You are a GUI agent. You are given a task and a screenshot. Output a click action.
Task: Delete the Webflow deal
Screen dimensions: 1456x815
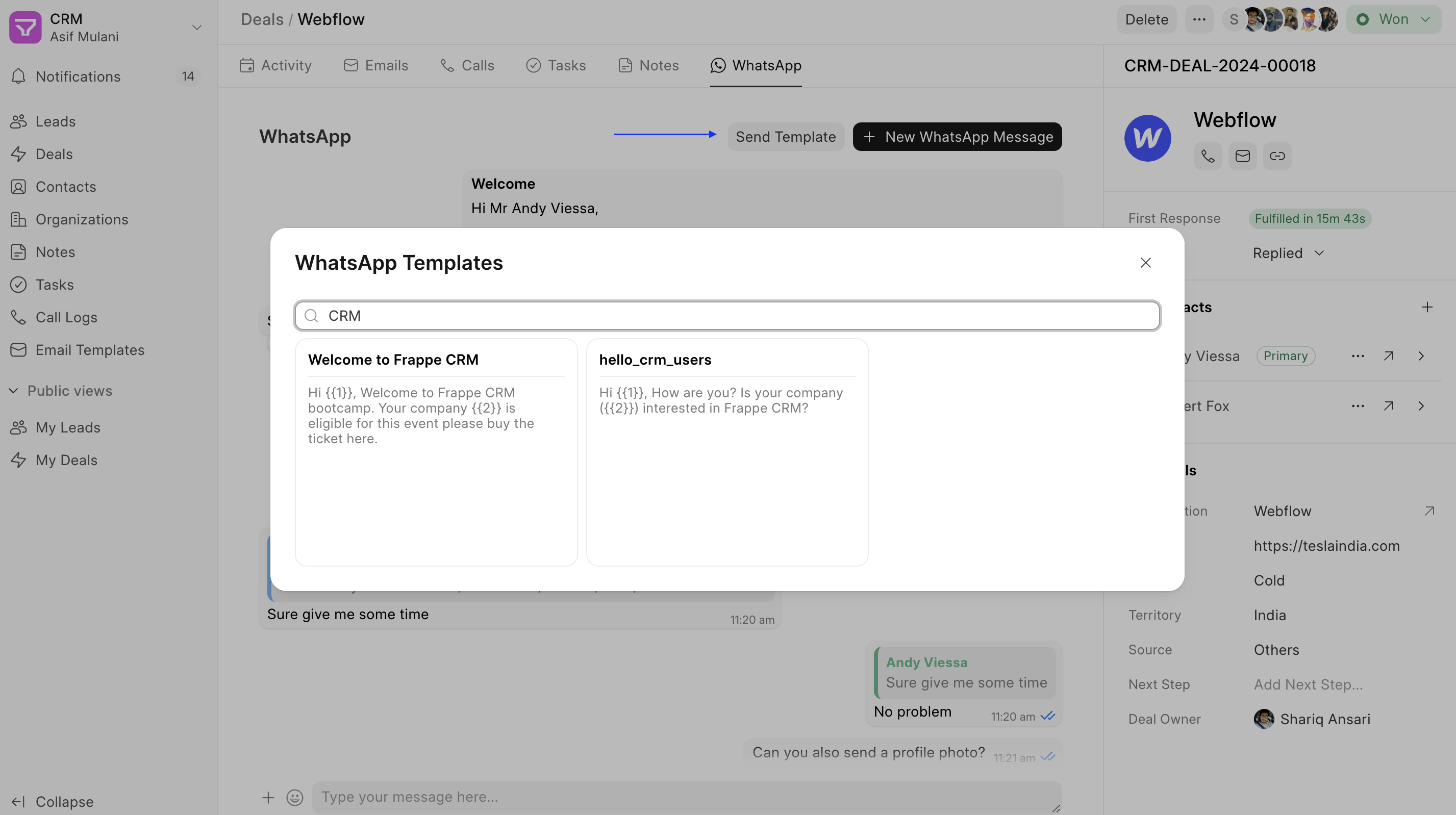coord(1146,20)
